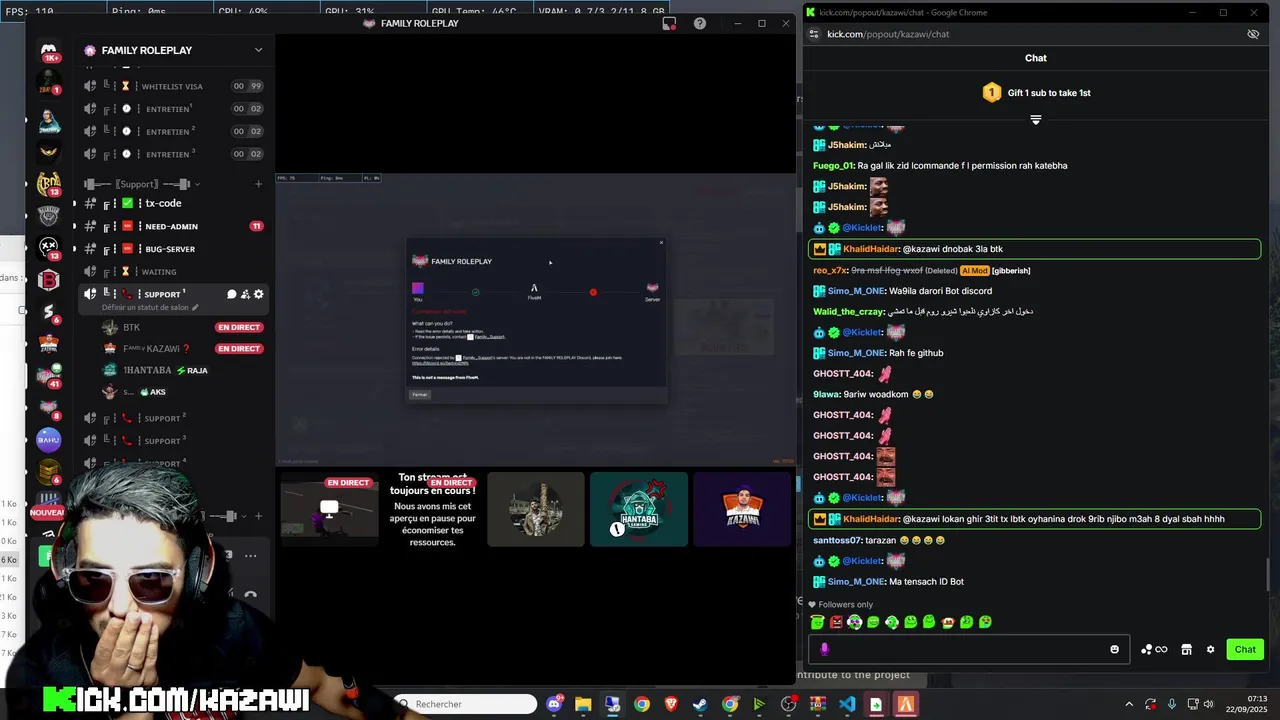Open Discord inbox icon in title bar
Image resolution: width=1280 pixels, height=720 pixels.
(669, 23)
